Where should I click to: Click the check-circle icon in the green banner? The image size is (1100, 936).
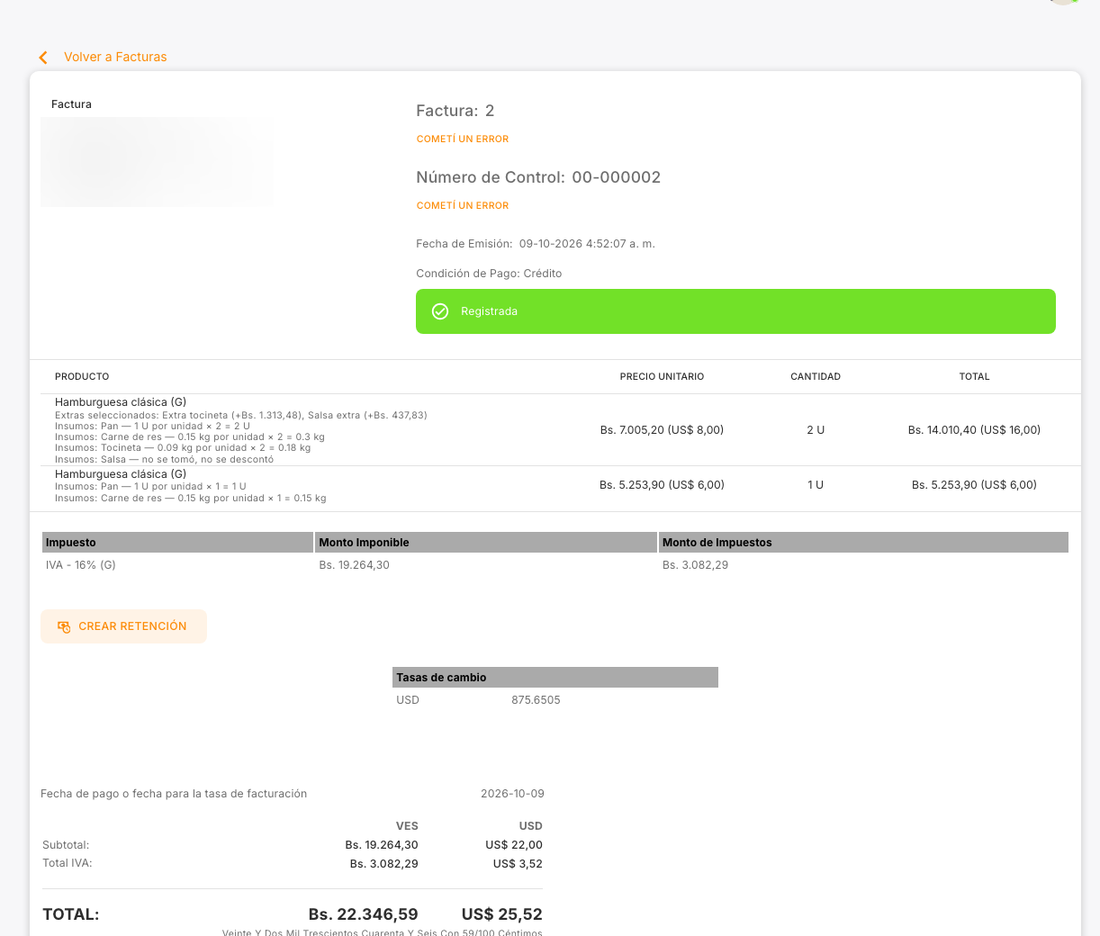point(440,312)
